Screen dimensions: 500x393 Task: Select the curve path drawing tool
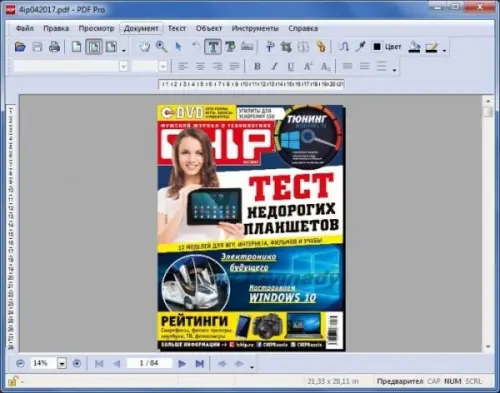pos(343,47)
